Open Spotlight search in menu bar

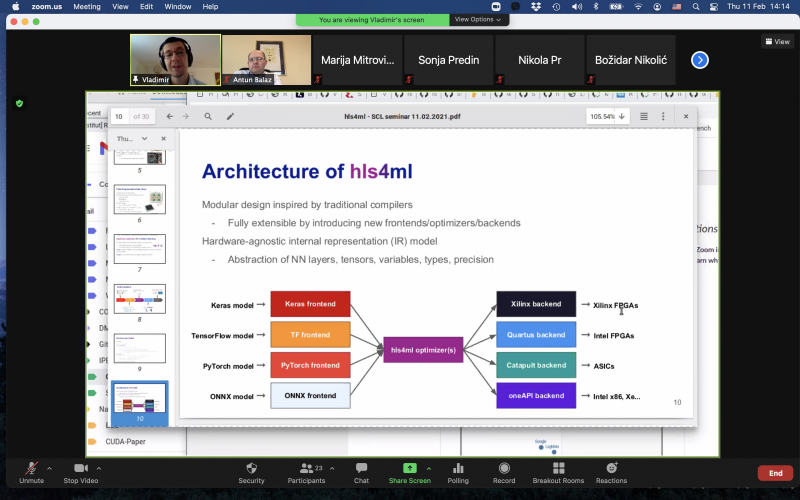[x=696, y=7]
